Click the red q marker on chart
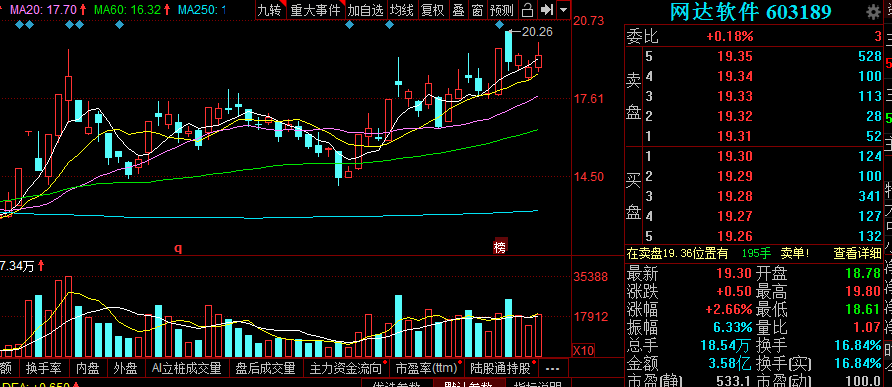Image resolution: width=892 pixels, height=387 pixels. 178,248
